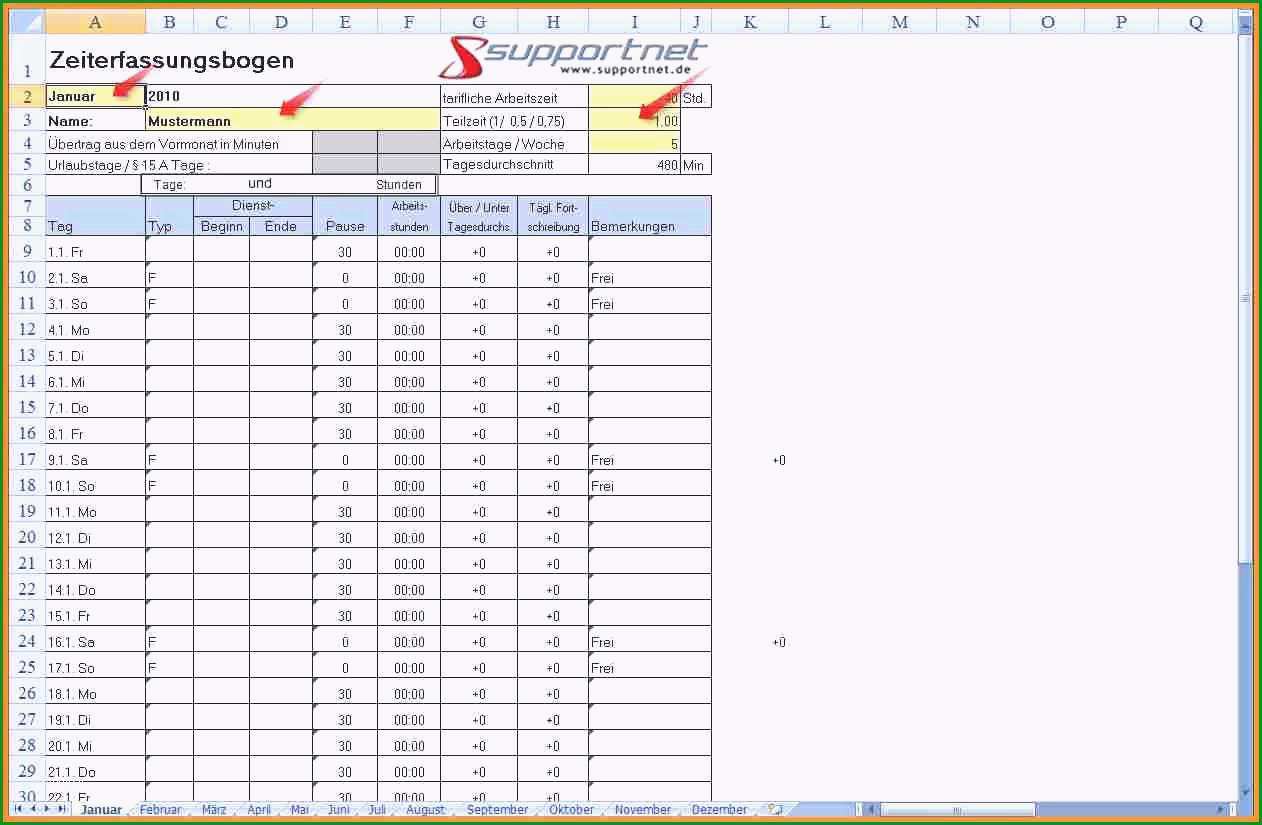Click the vertical scrollbar down arrow

1245,792
